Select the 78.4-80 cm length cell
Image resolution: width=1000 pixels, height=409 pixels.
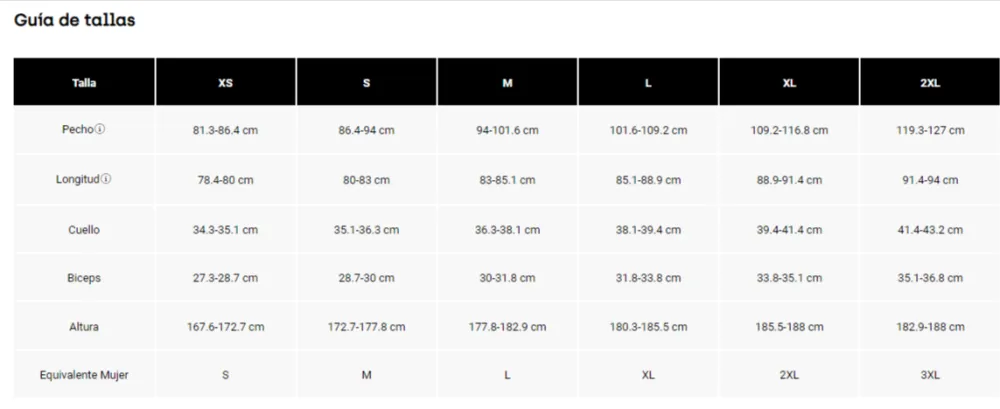225,180
